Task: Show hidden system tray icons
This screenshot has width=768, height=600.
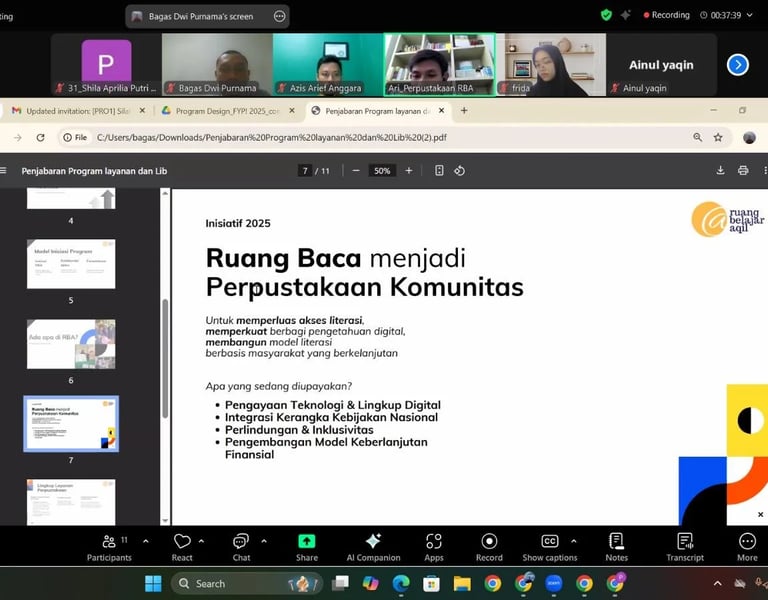Action: (x=718, y=583)
